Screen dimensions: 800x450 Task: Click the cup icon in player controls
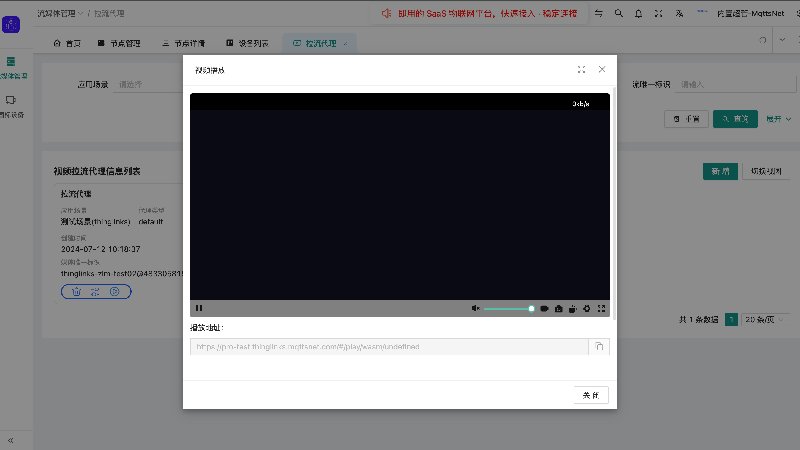pyautogui.click(x=572, y=309)
